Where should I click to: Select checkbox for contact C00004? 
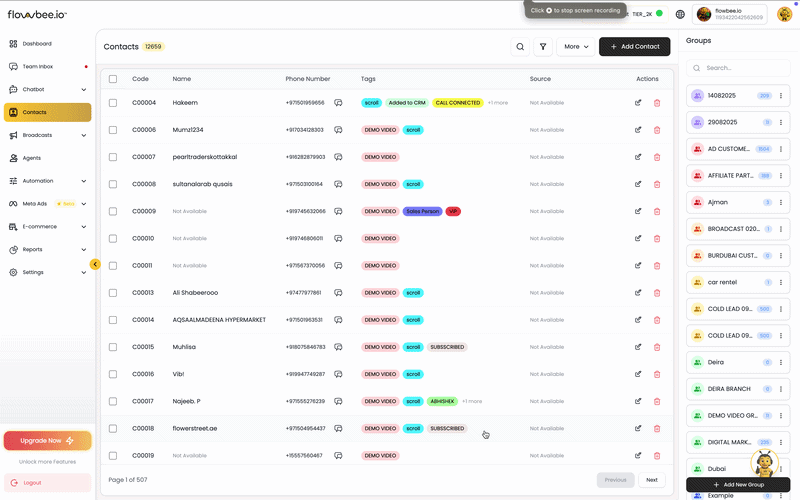click(113, 103)
